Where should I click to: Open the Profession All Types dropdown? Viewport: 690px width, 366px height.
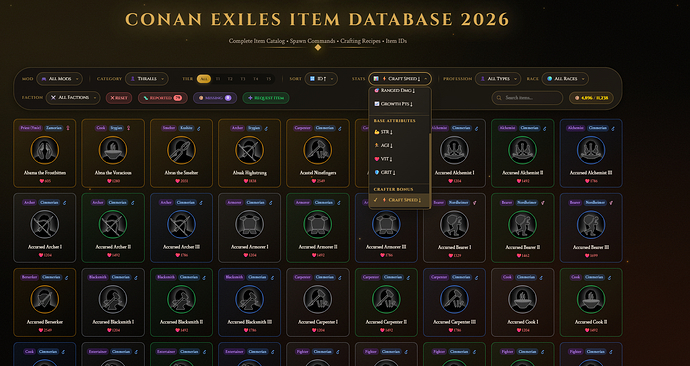(498, 79)
